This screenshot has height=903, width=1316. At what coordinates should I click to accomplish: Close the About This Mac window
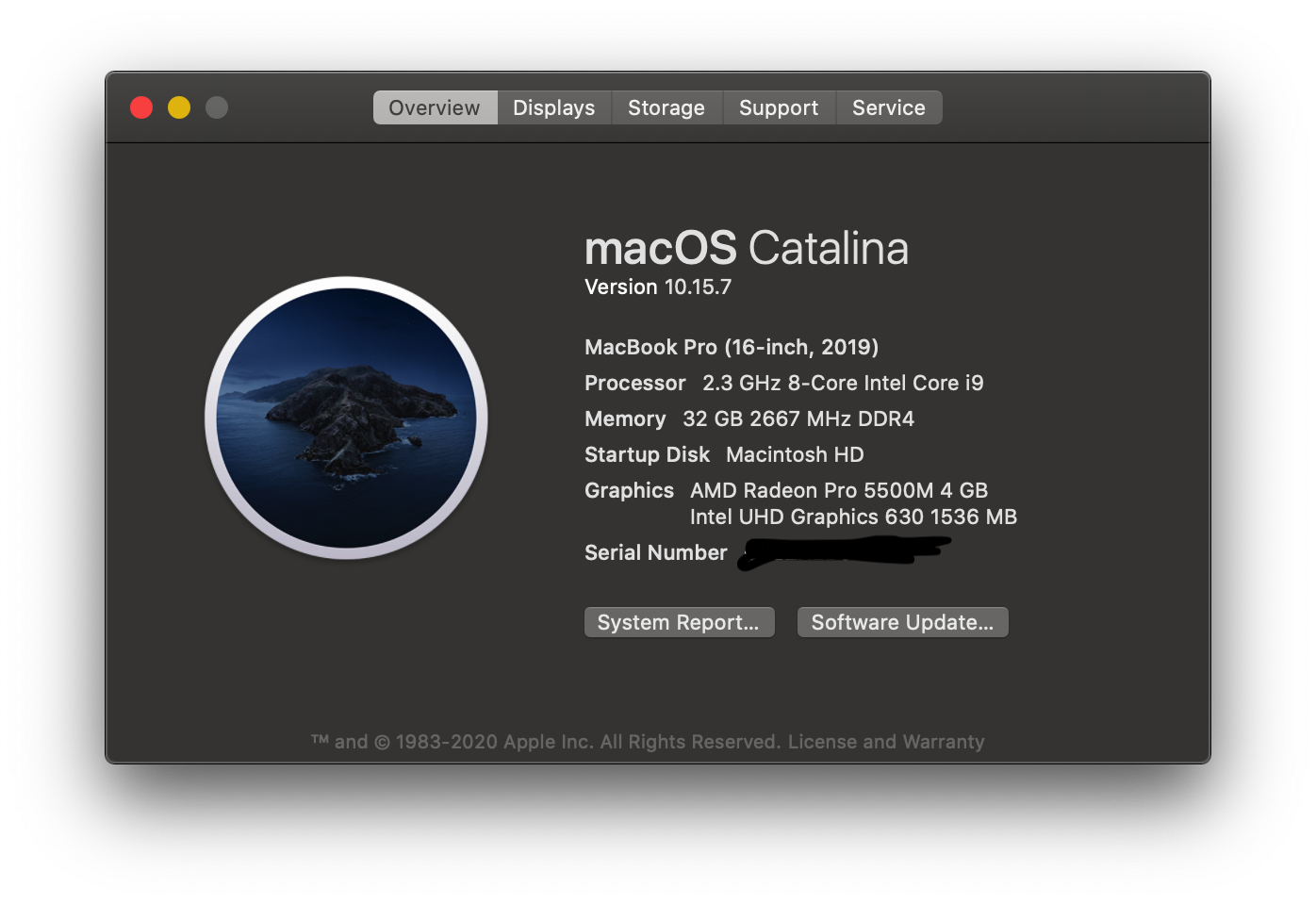[141, 107]
